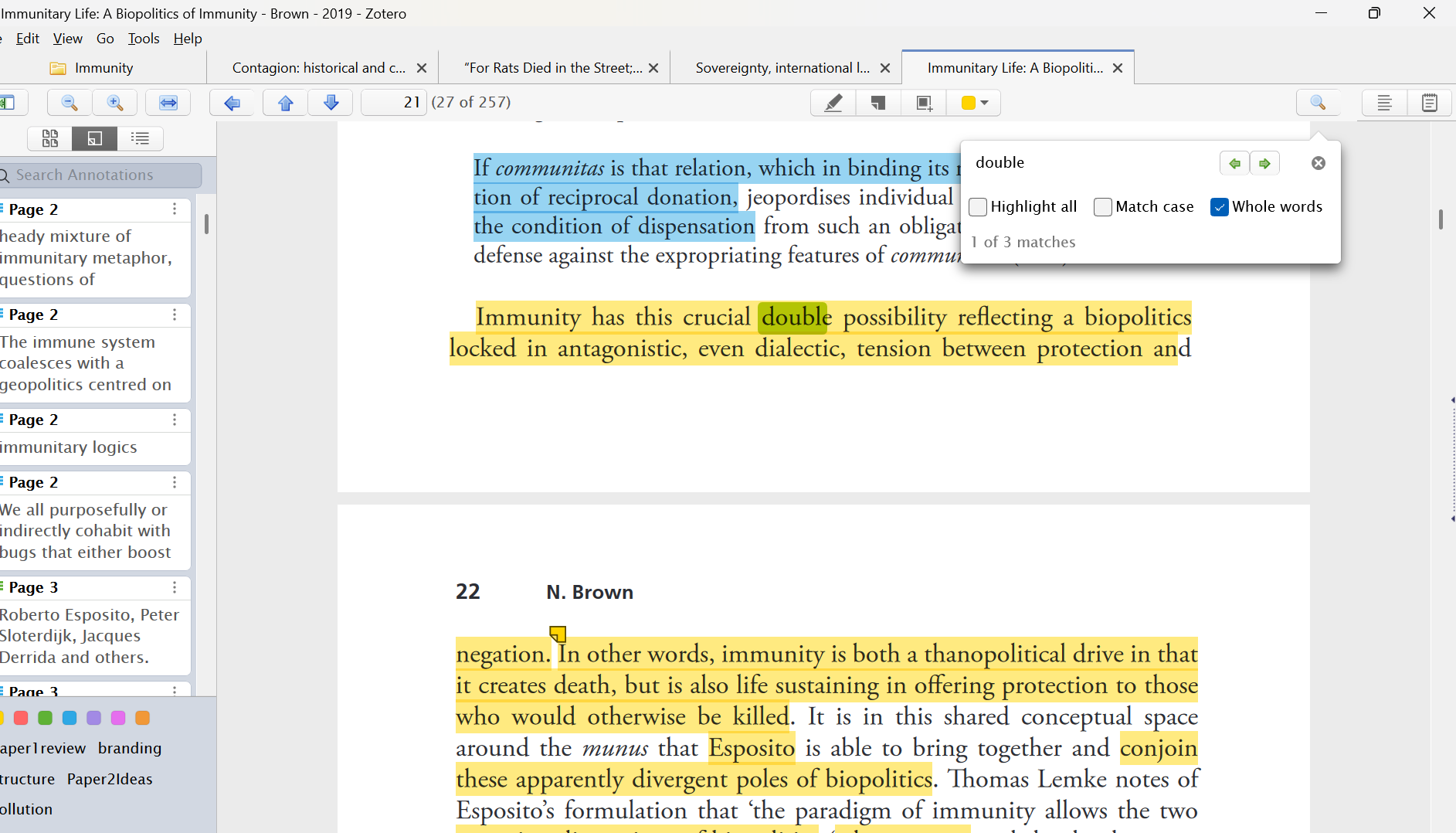Fit the page to width

click(168, 103)
